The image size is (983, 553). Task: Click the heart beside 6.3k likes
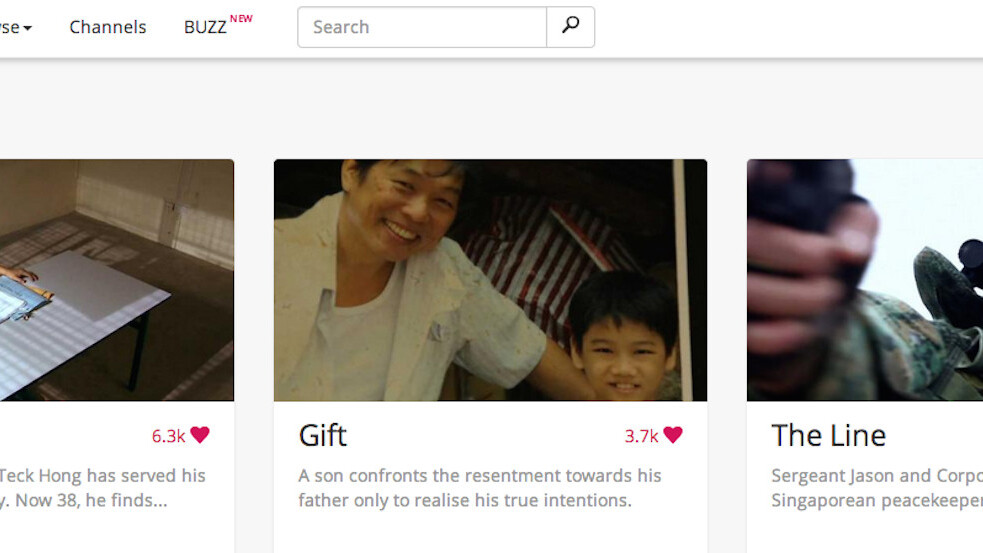point(200,435)
